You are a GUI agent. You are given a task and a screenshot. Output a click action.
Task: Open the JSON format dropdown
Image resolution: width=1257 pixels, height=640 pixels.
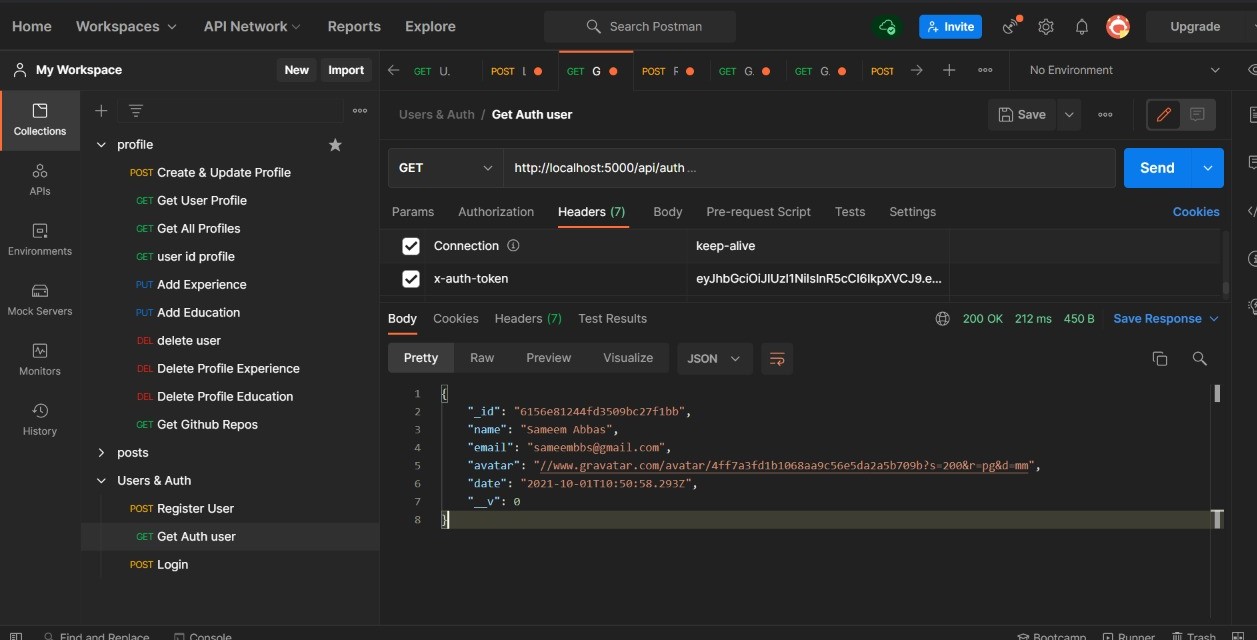tap(715, 359)
